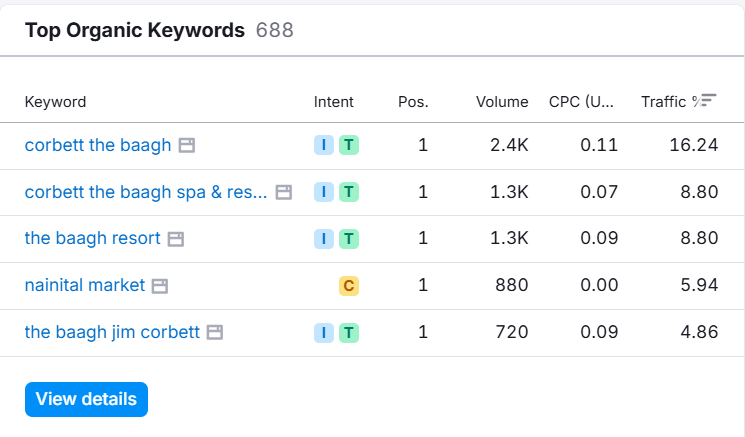The image size is (745, 437).
Task: Click the Intent column header
Action: pos(333,102)
